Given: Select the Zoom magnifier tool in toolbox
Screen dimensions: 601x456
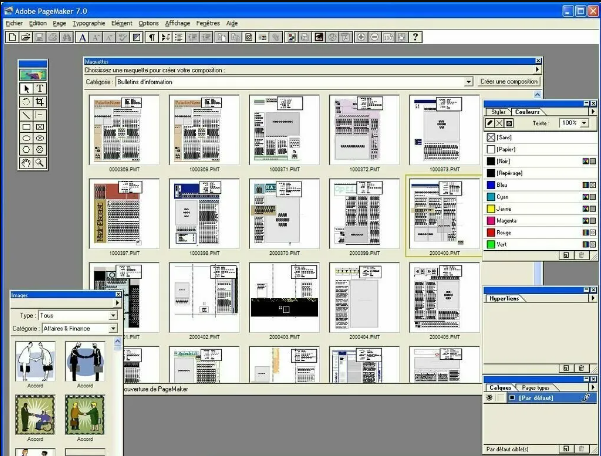Looking at the screenshot, I should [39, 163].
